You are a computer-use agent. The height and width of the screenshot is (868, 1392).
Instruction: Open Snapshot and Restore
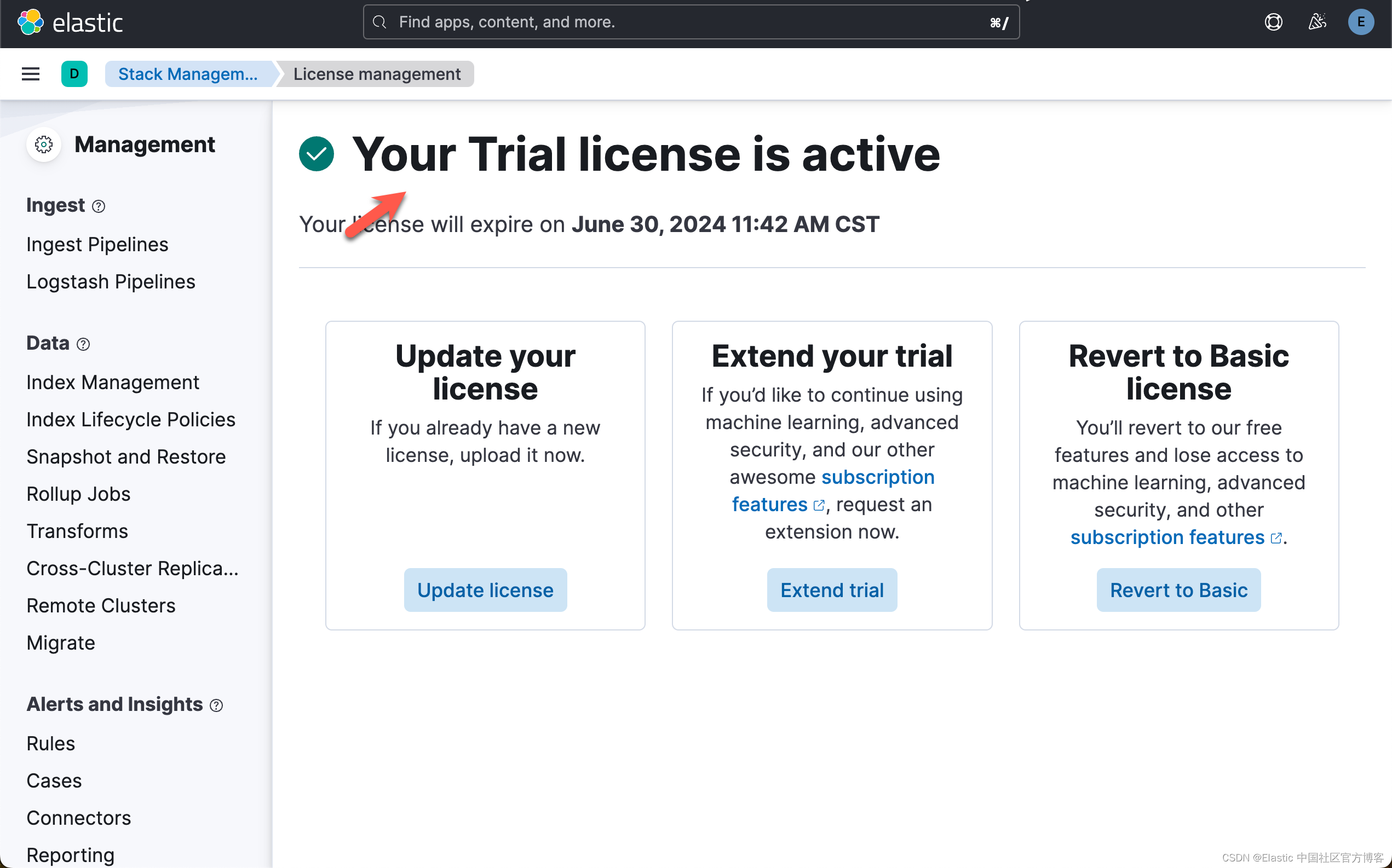(x=126, y=456)
